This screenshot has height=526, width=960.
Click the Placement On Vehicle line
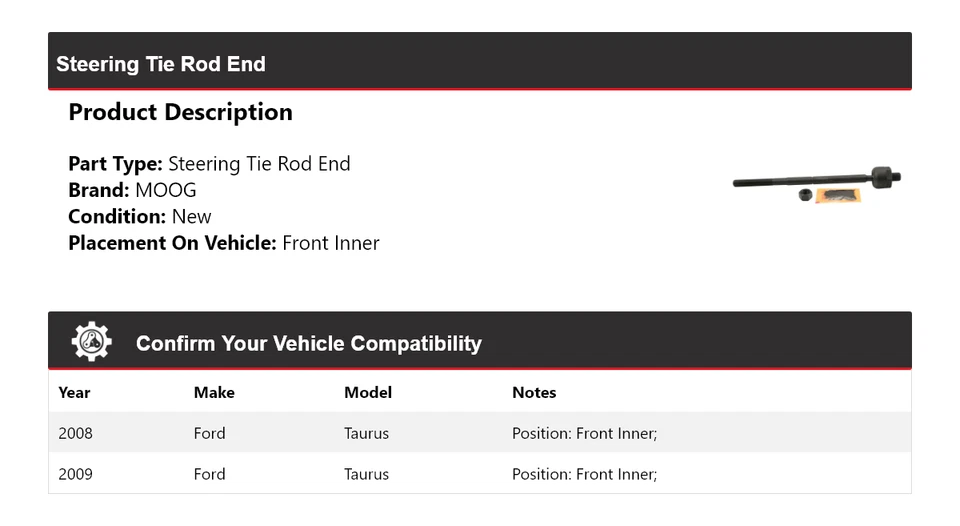coord(224,242)
